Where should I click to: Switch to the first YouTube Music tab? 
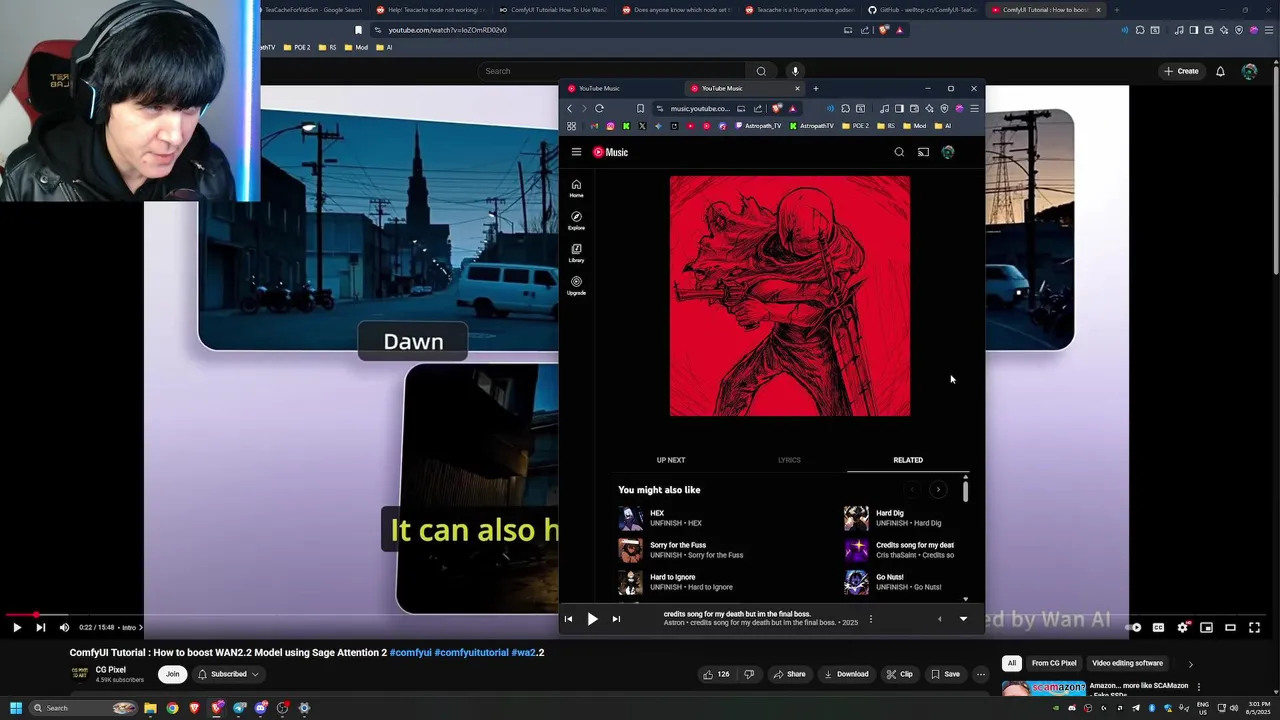click(x=622, y=88)
